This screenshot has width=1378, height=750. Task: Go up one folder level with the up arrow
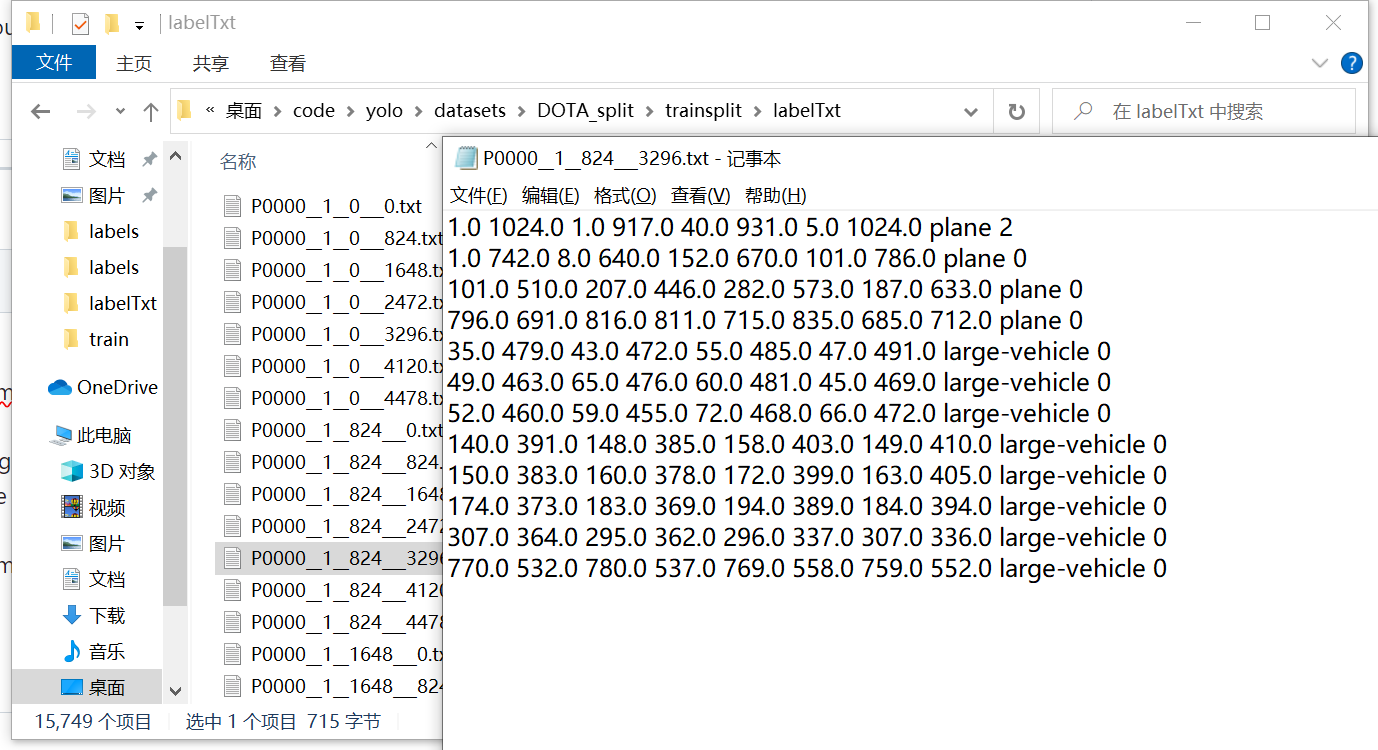click(149, 111)
